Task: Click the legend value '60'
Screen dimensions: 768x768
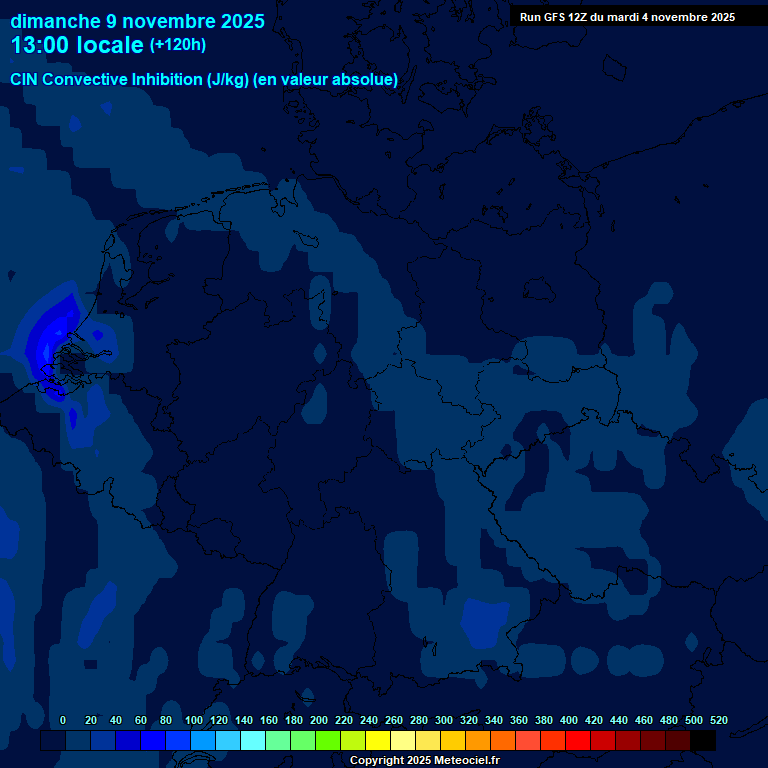Action: coord(141,720)
